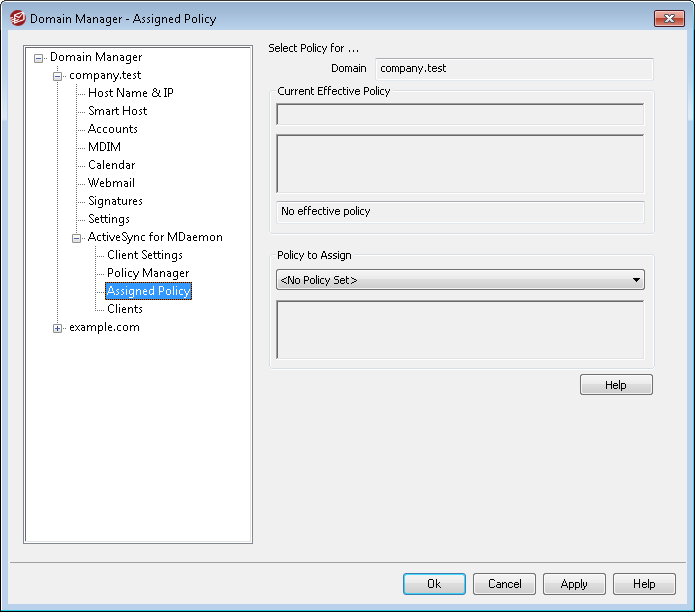695x612 pixels.
Task: Select Host Name & IP tree item
Action: [x=131, y=93]
